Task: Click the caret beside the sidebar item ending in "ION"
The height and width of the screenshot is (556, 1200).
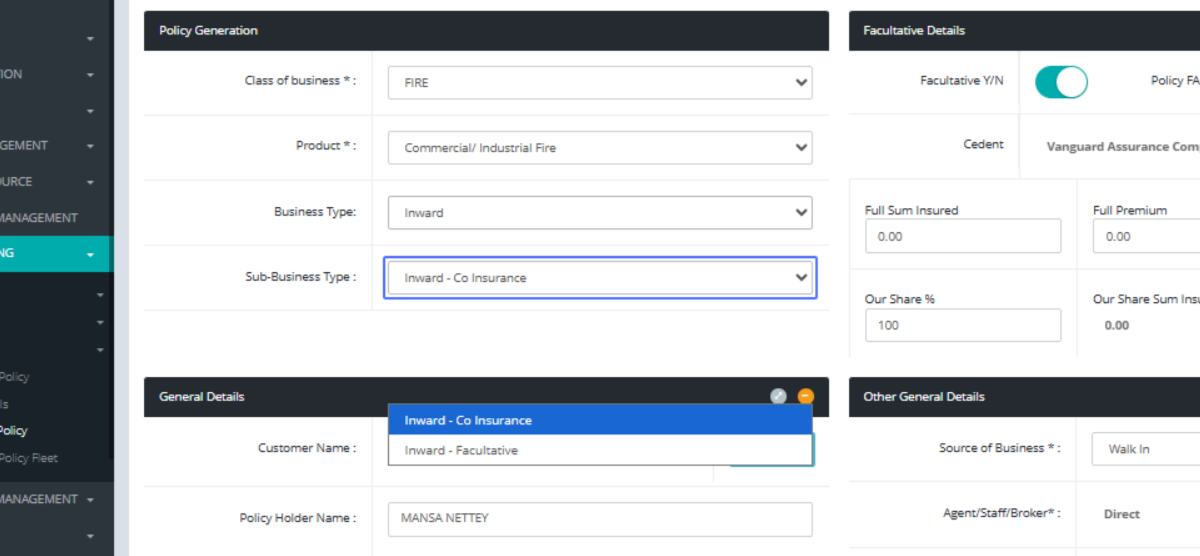Action: (90, 75)
